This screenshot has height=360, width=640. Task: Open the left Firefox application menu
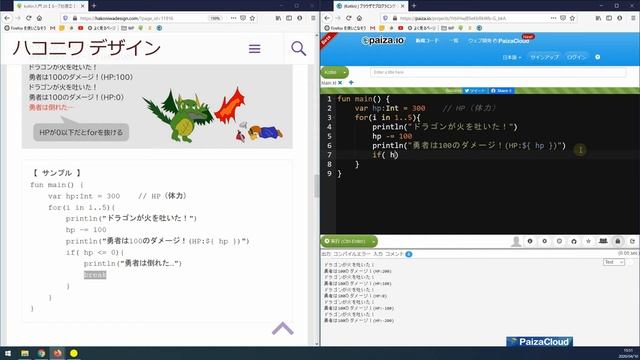[x=313, y=18]
